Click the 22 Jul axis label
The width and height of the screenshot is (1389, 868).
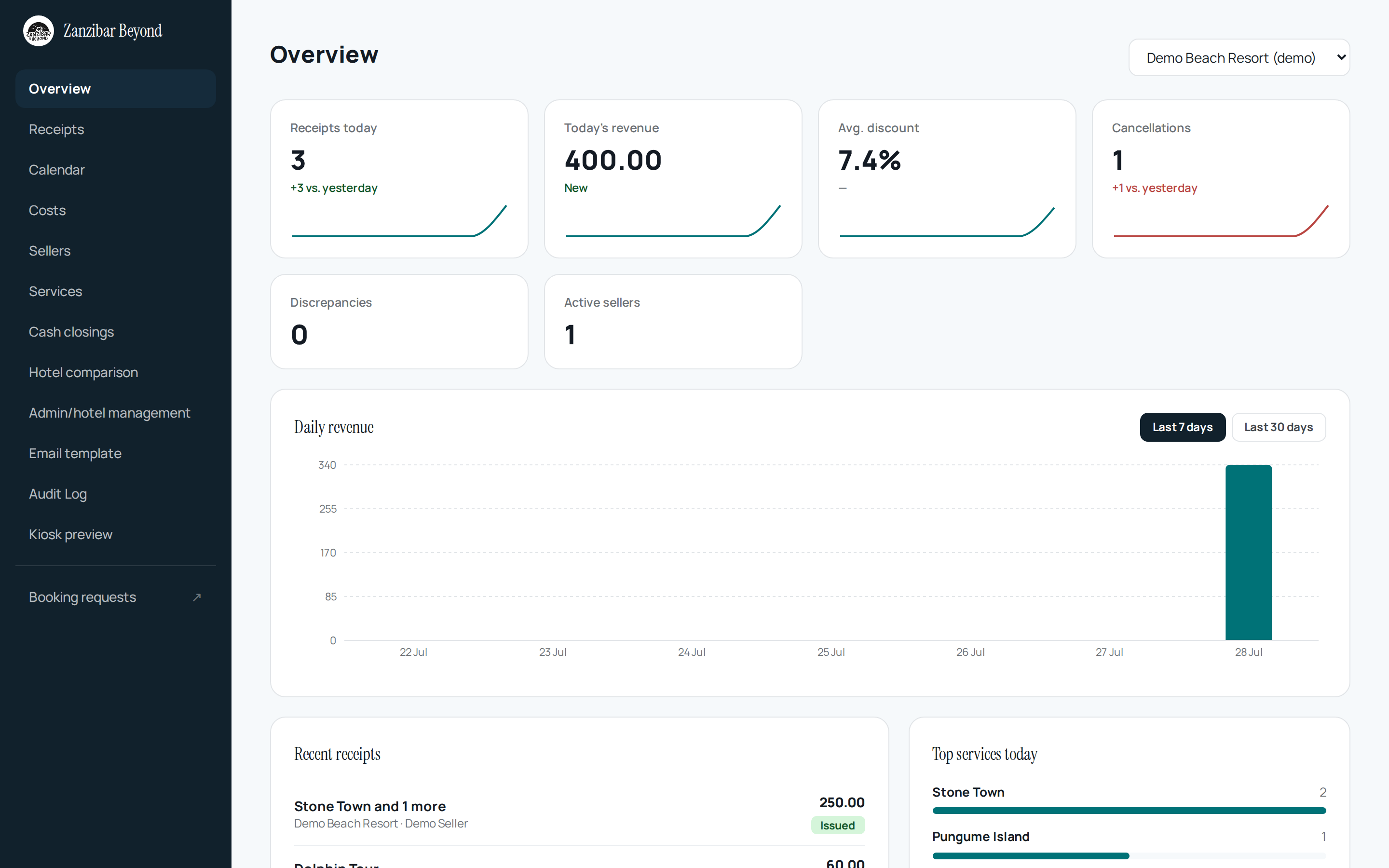point(413,652)
